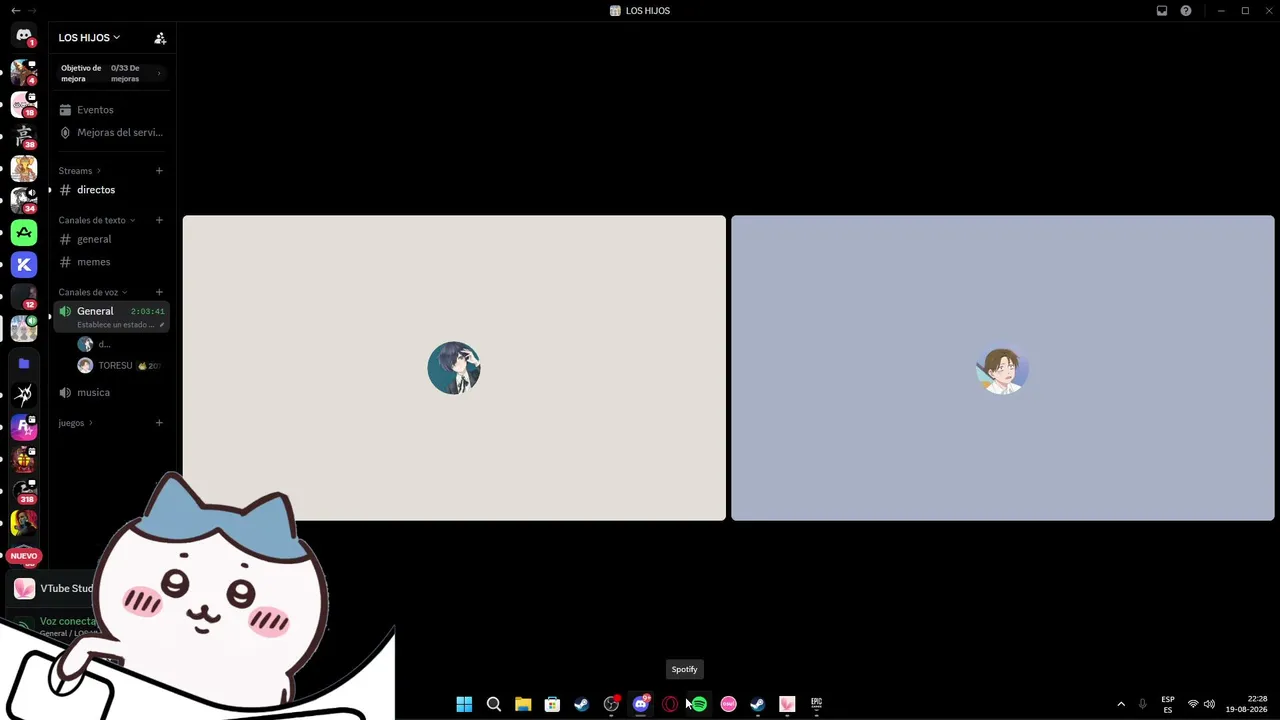Open Wi-Fi network settings in tray
This screenshot has width=1280, height=720.
pos(1192,704)
